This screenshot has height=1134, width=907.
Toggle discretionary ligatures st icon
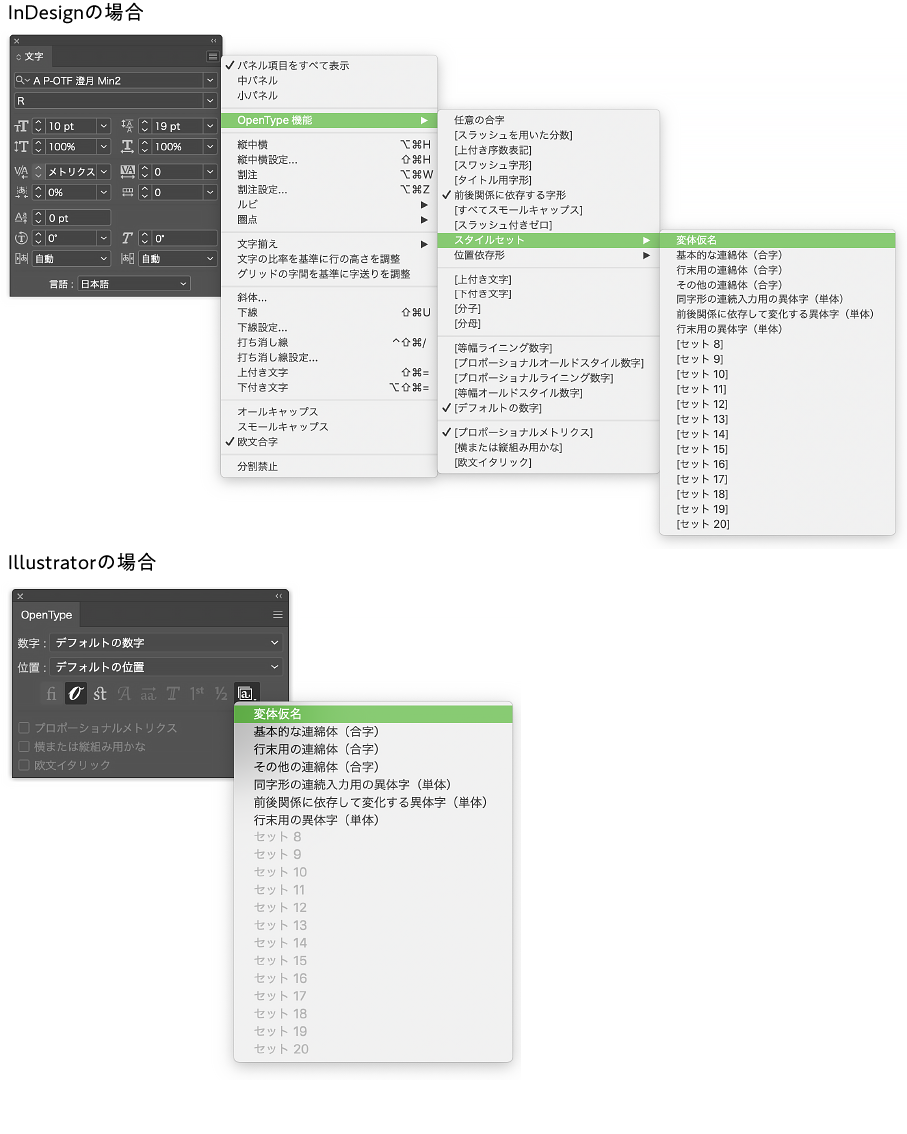coord(100,694)
